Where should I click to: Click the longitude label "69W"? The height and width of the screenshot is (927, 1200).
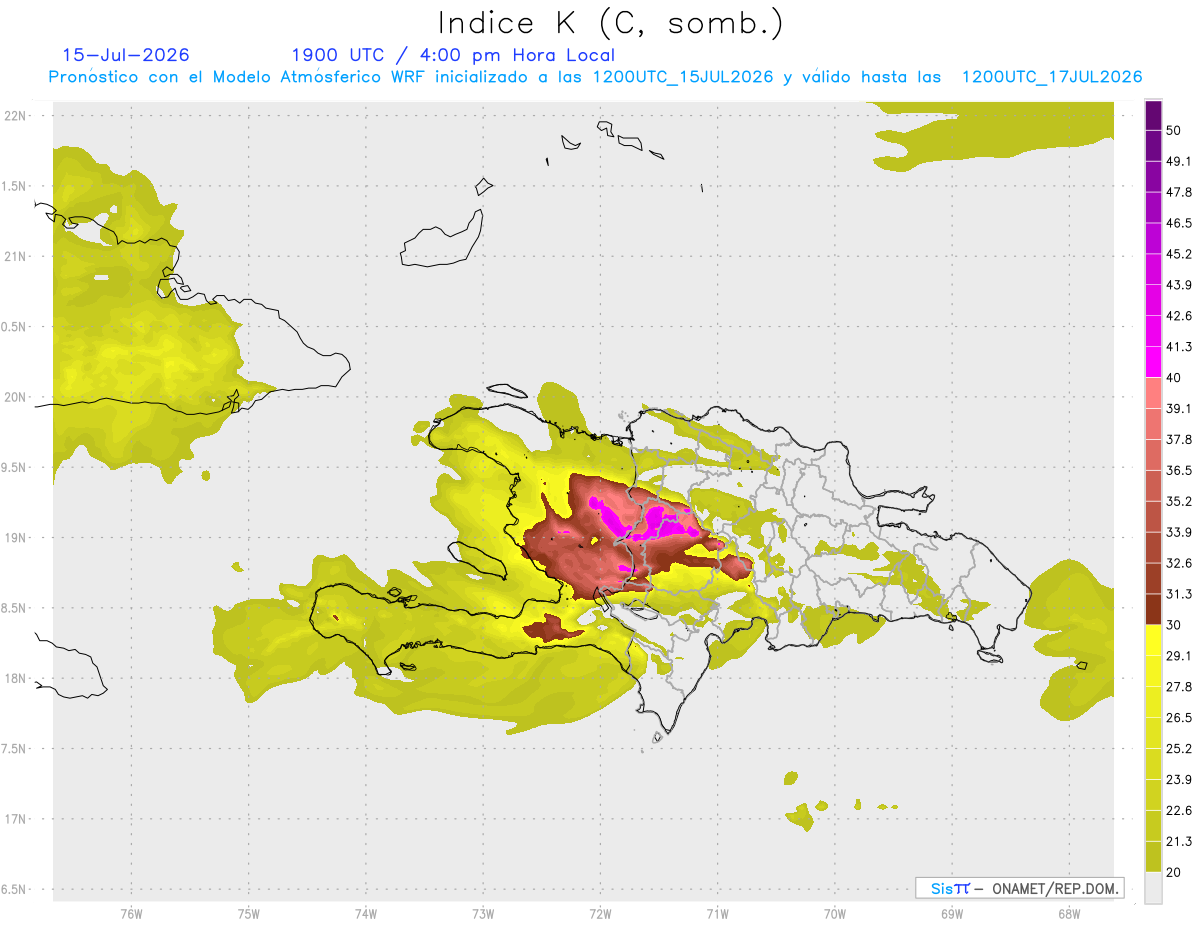950,913
